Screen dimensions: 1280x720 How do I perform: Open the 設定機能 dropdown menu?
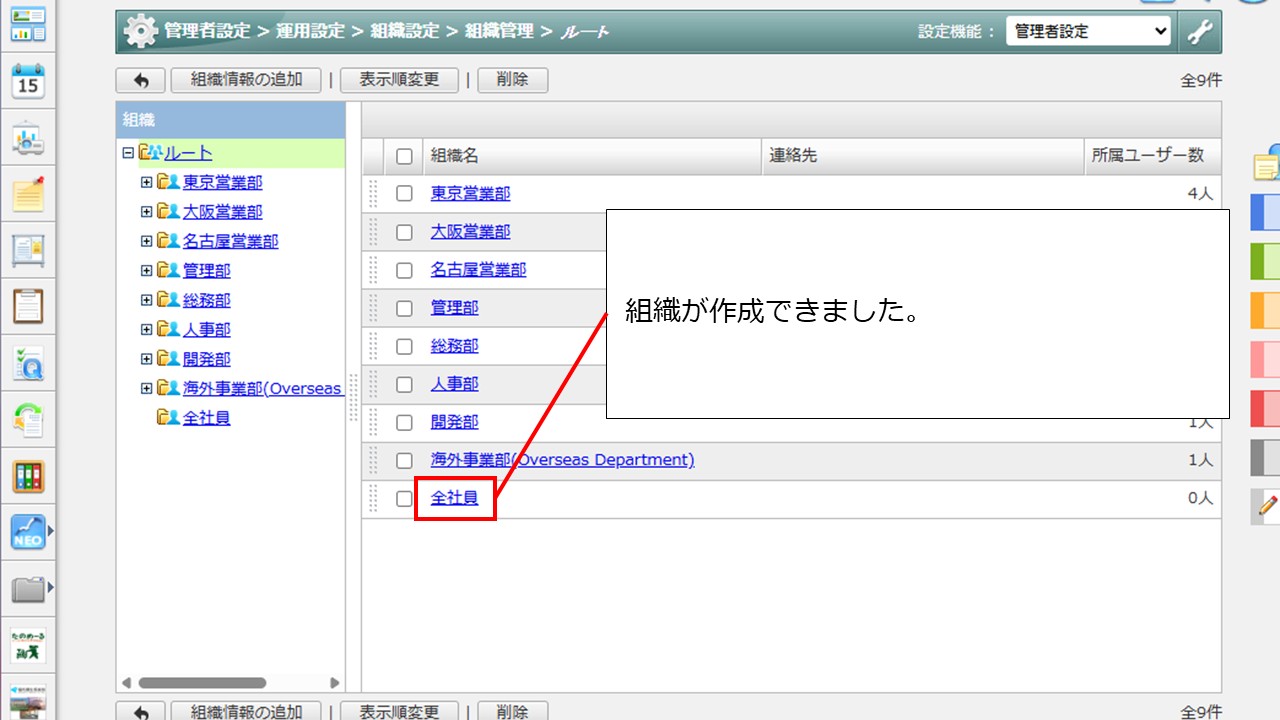click(1087, 32)
